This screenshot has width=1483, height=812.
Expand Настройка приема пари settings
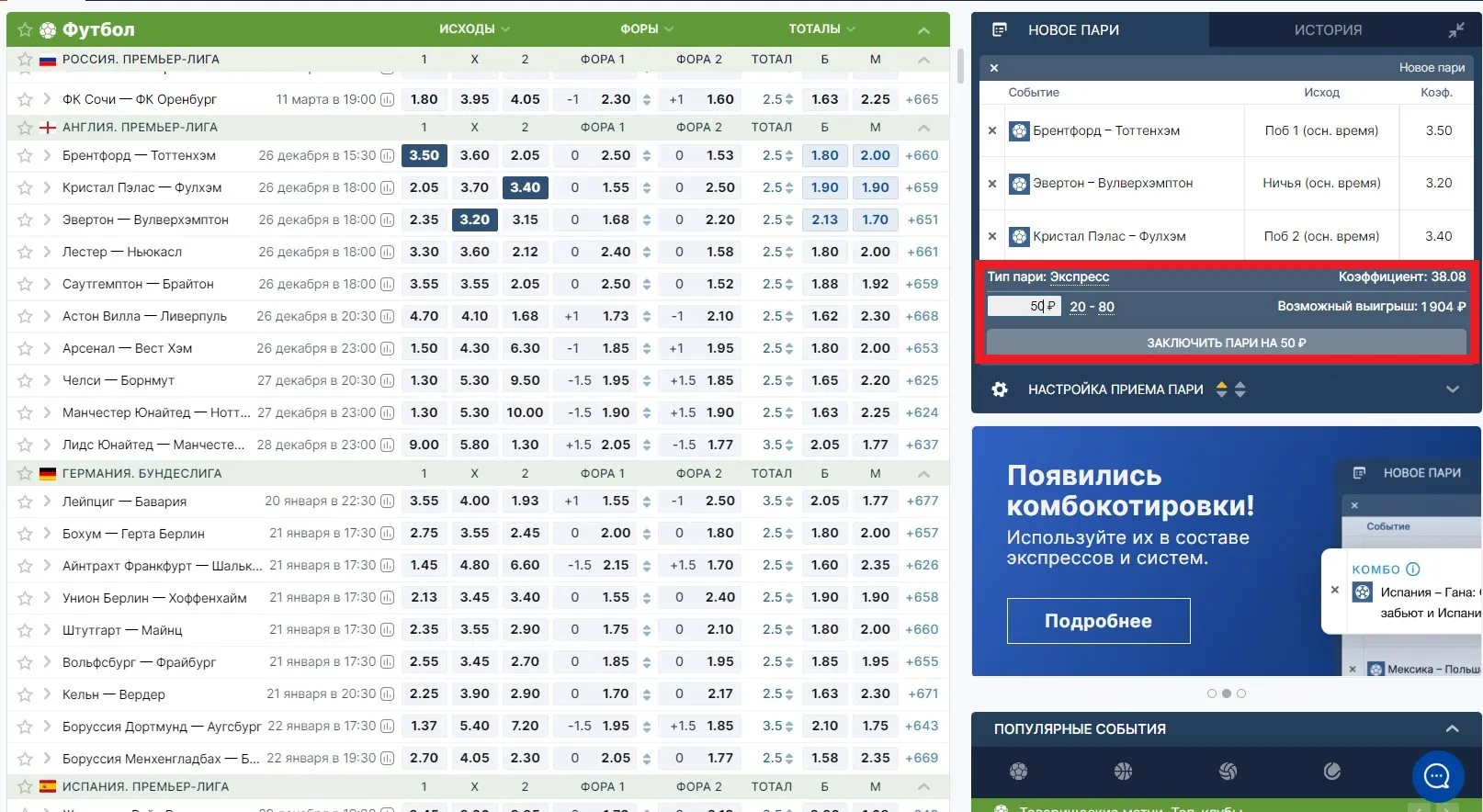[x=1452, y=389]
